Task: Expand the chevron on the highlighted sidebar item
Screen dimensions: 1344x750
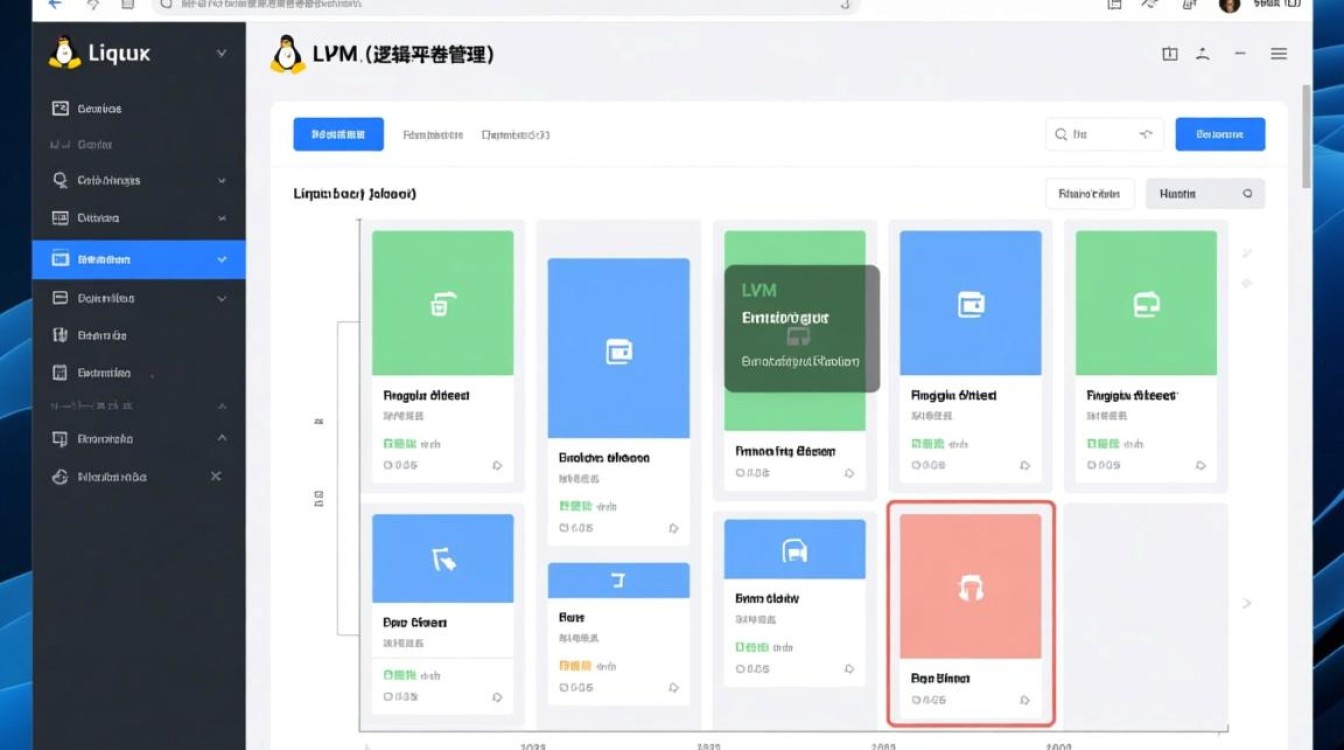Action: (221, 259)
